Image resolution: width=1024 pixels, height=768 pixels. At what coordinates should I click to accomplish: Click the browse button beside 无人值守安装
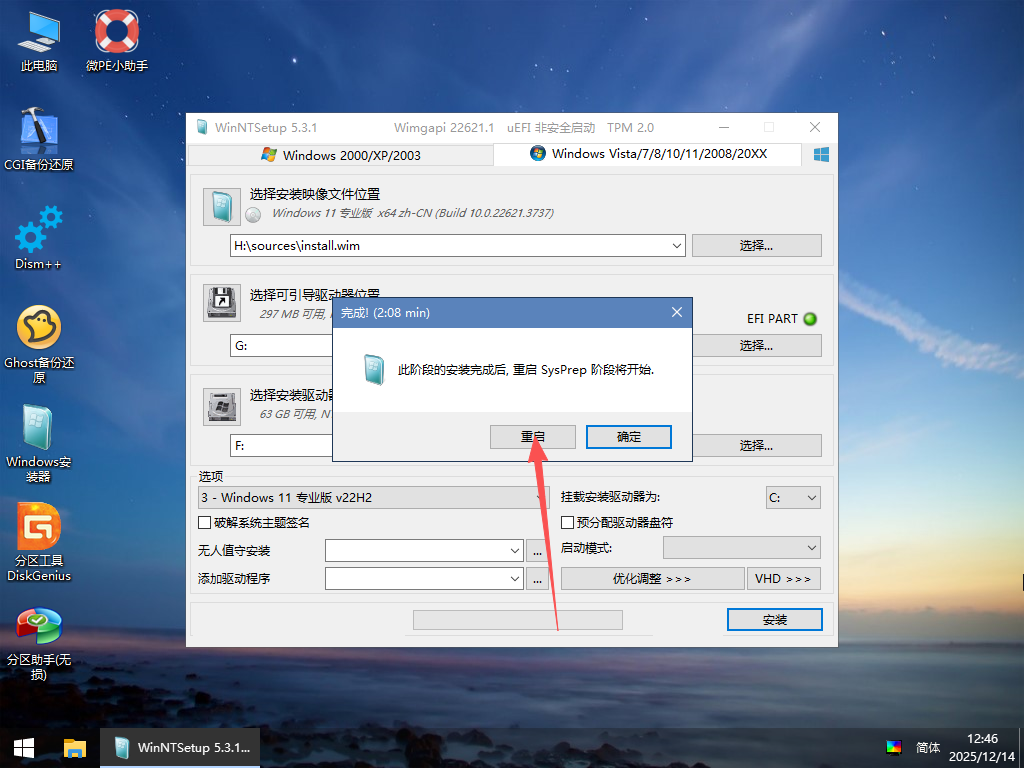[537, 550]
